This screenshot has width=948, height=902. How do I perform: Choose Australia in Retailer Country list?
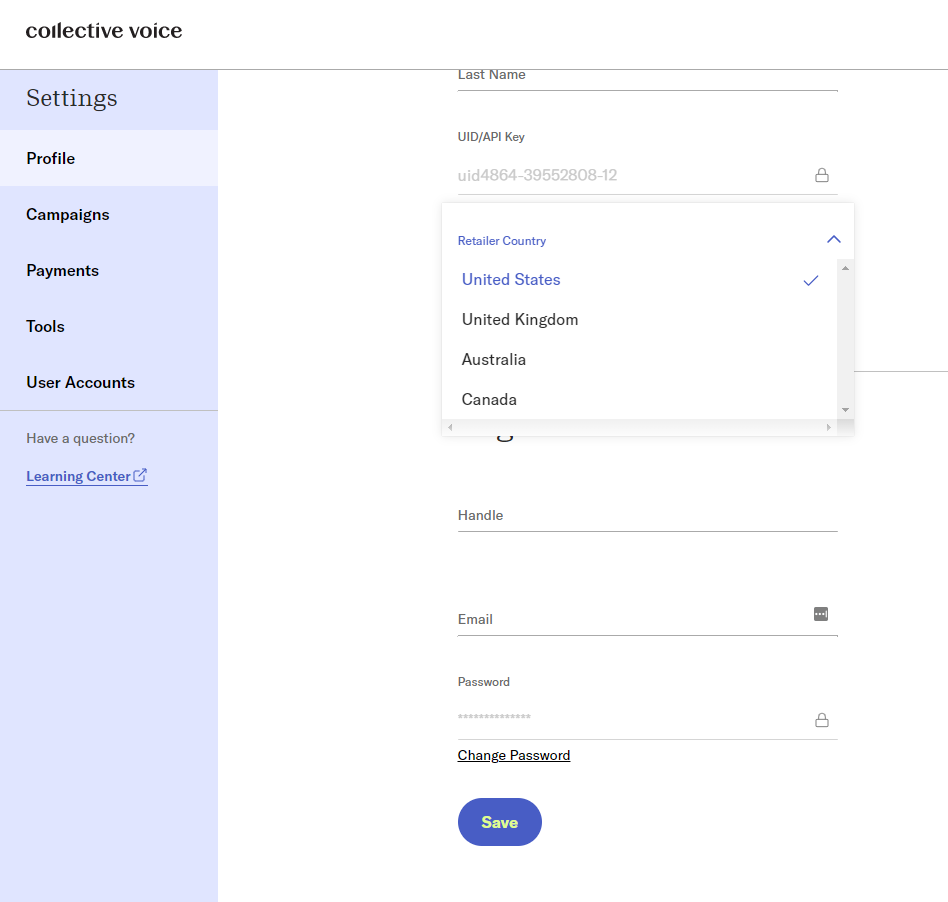point(494,360)
